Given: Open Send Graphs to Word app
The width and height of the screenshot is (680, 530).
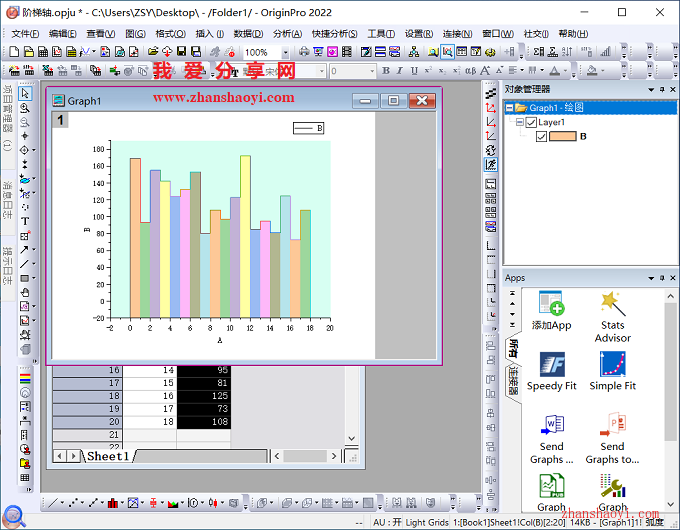Looking at the screenshot, I should tap(551, 439).
